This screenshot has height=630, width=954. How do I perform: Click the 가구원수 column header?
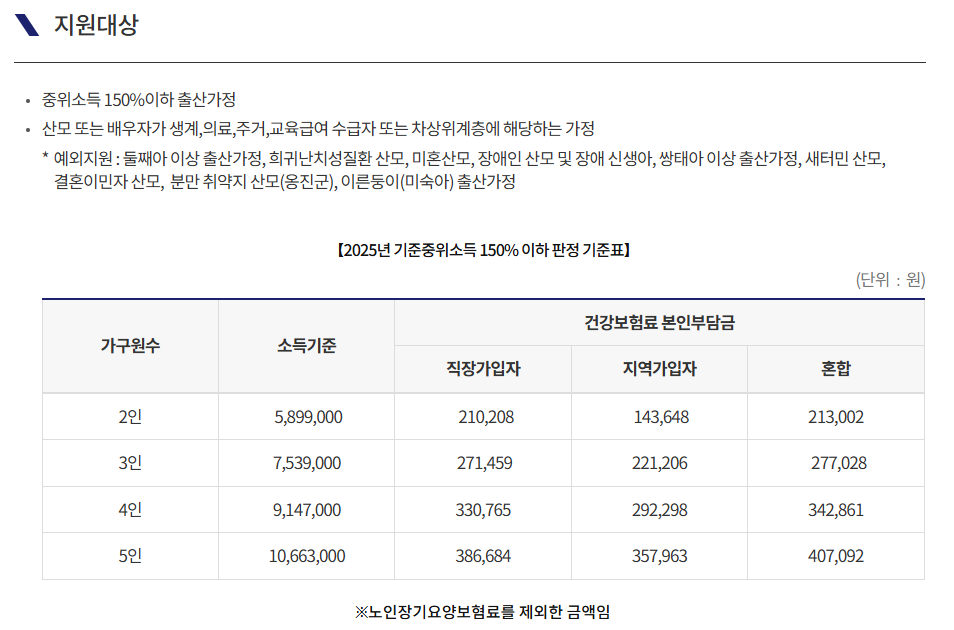click(130, 346)
